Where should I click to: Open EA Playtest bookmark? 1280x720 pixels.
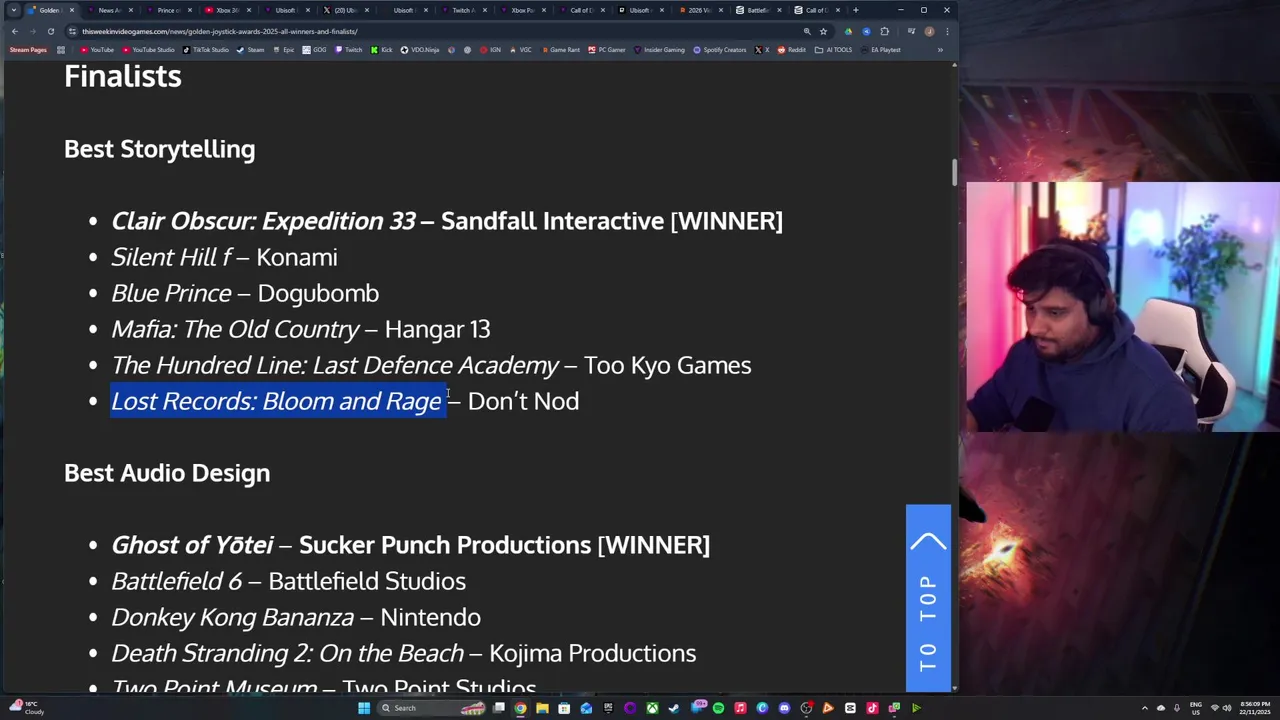point(879,49)
